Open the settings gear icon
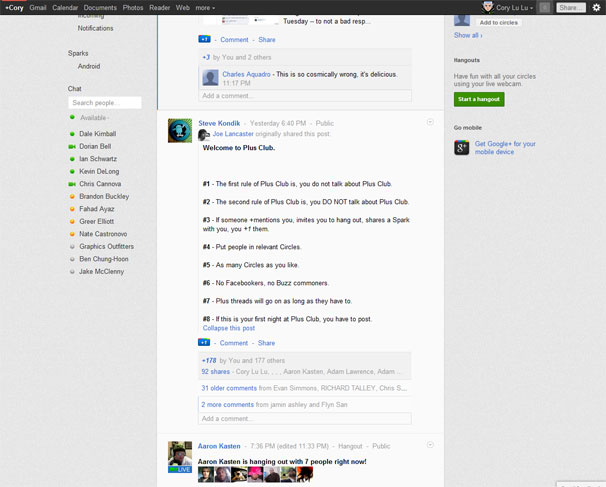 click(x=596, y=7)
